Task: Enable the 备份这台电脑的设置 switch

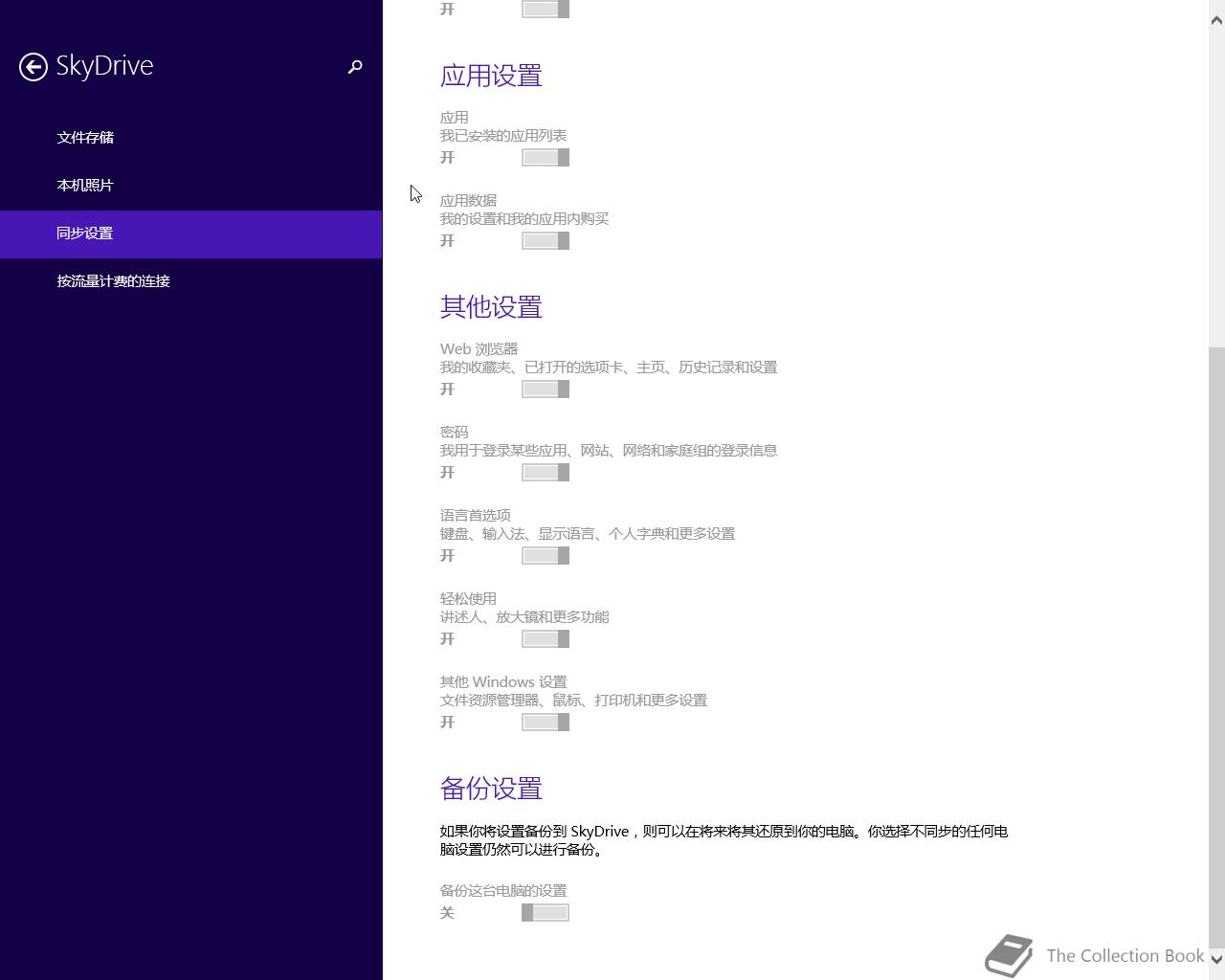Action: [x=546, y=913]
